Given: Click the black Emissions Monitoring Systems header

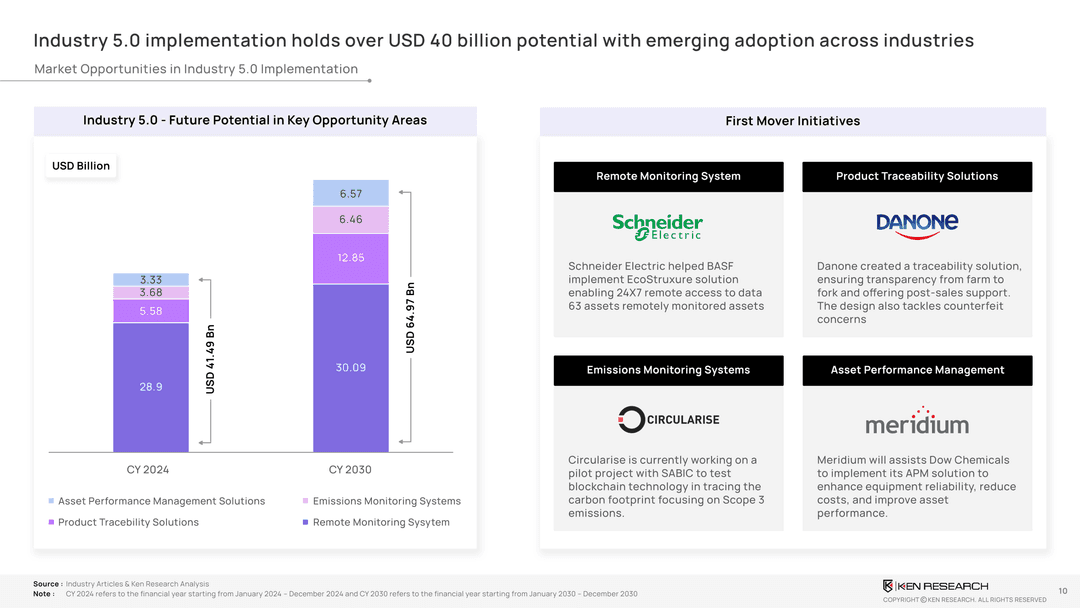Looking at the screenshot, I should (668, 370).
